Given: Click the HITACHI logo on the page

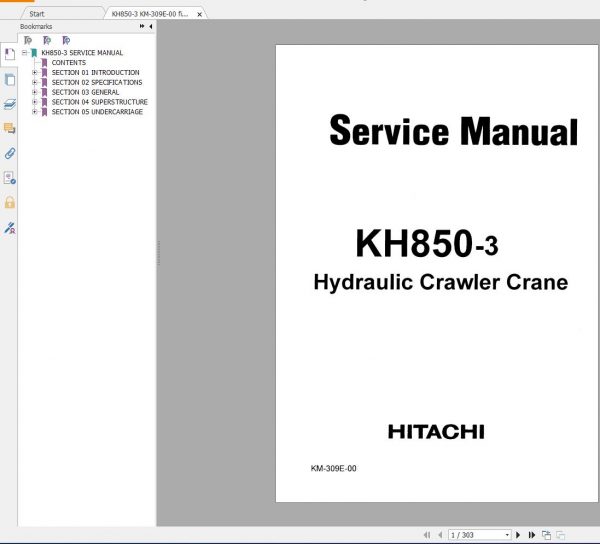Looking at the screenshot, I should pos(436,432).
